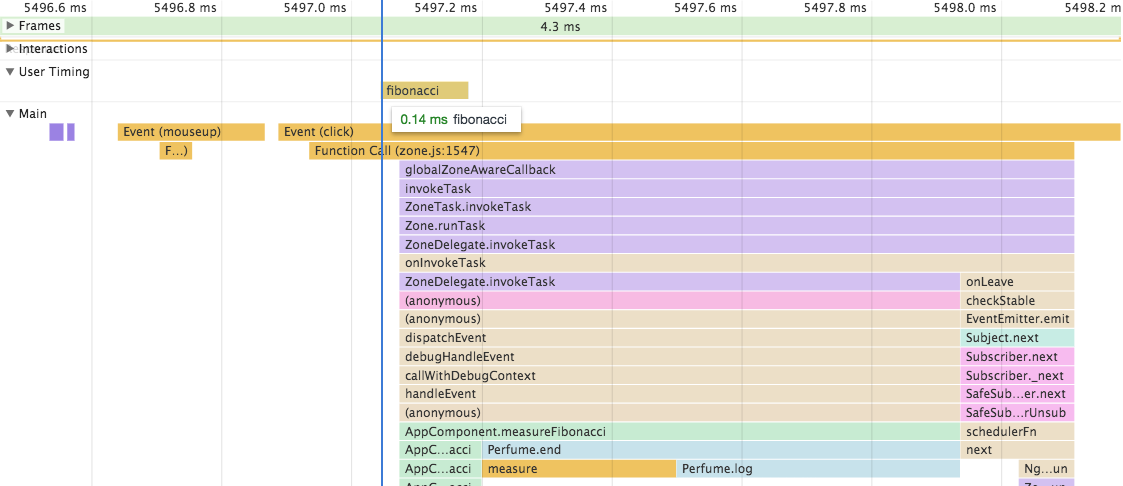Click the onInvokeTask flame bar
The height and width of the screenshot is (486, 1123).
click(737, 263)
